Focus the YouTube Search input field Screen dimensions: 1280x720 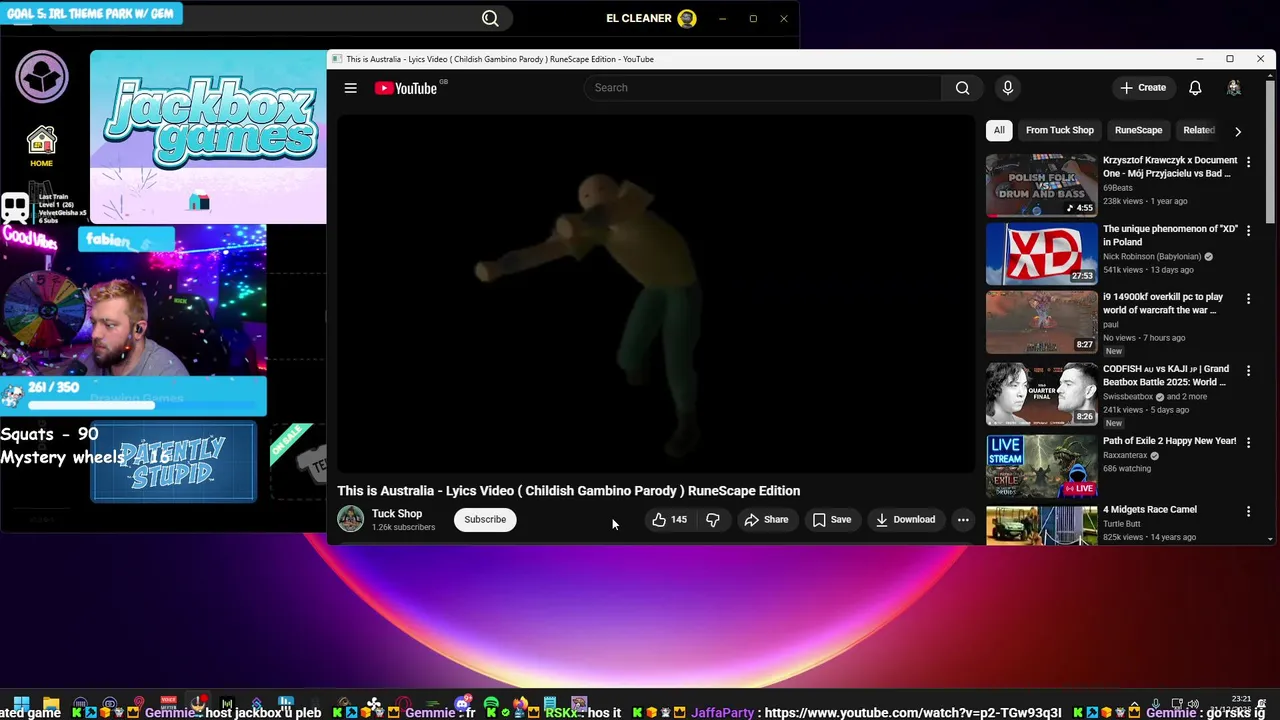[762, 88]
